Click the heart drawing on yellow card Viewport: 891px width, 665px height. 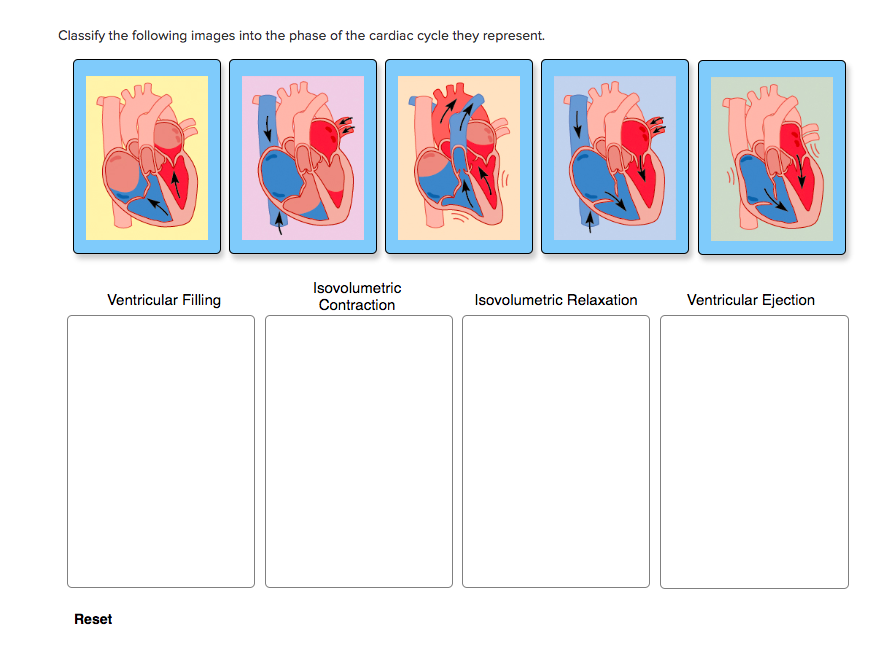[148, 156]
